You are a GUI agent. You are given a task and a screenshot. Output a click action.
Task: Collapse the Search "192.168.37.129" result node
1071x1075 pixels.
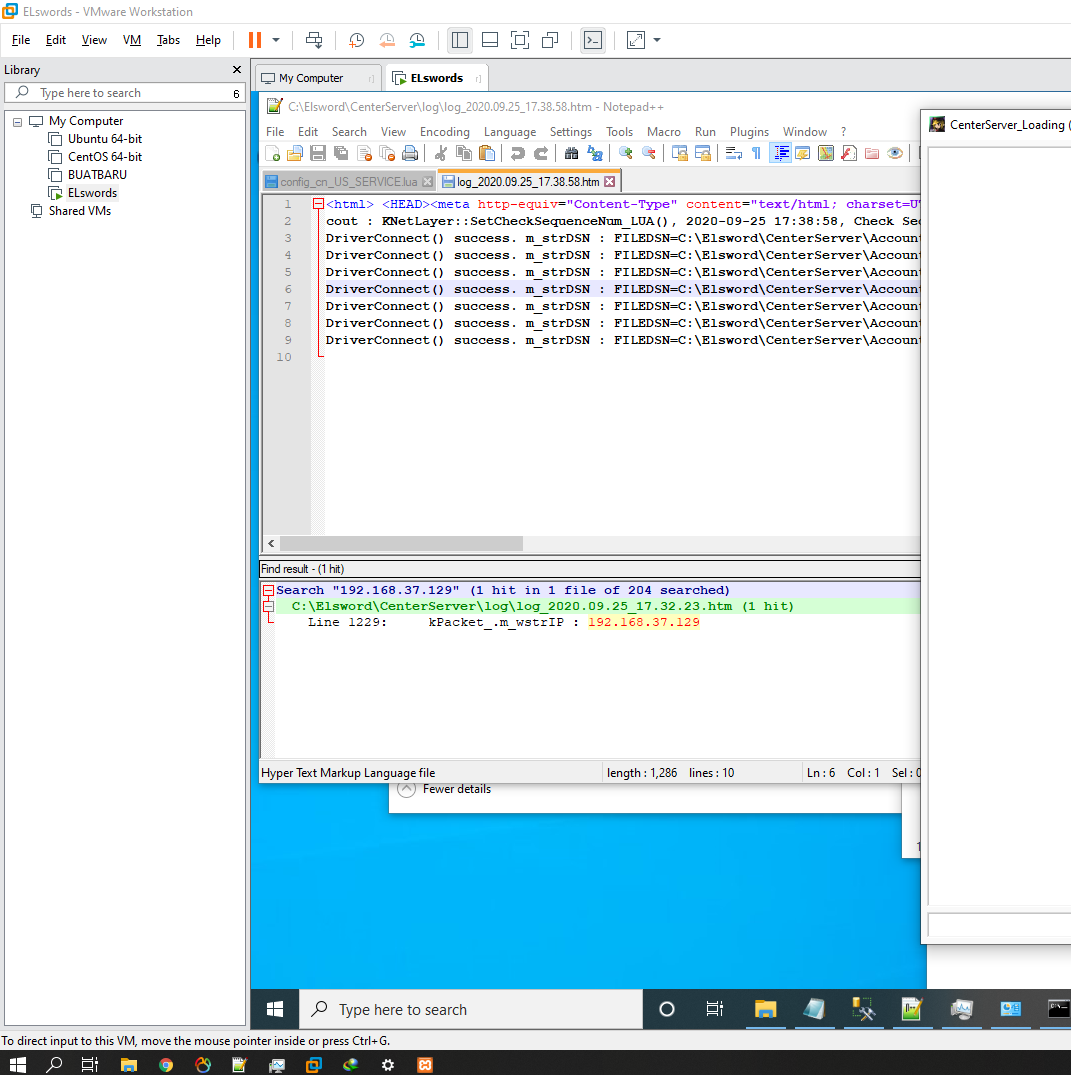(269, 590)
